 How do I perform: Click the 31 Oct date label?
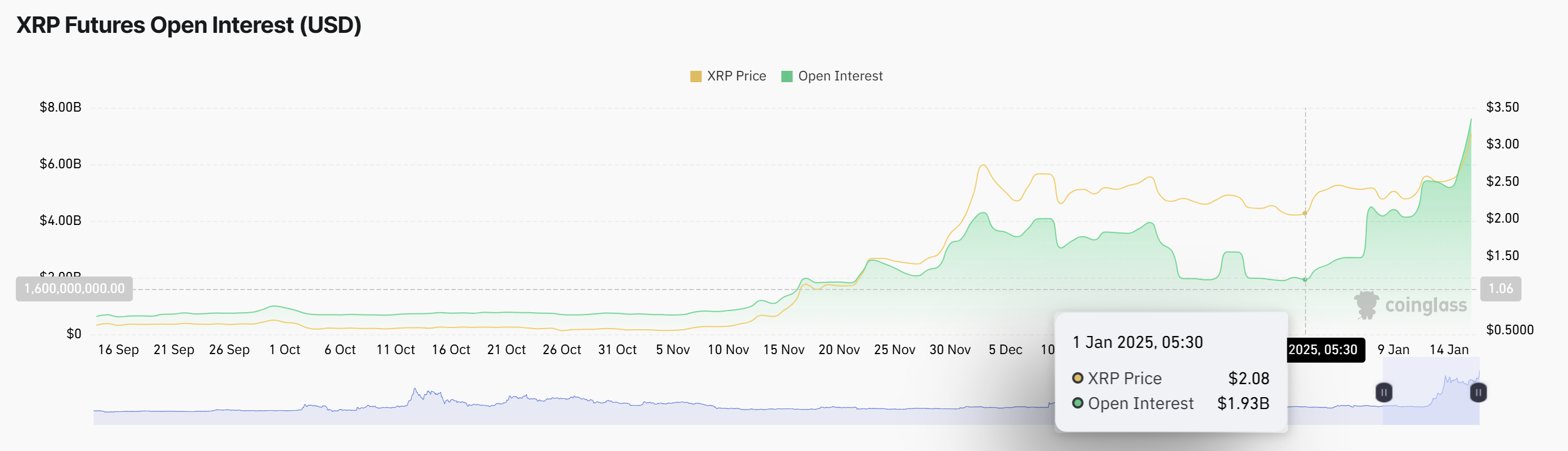(x=617, y=350)
